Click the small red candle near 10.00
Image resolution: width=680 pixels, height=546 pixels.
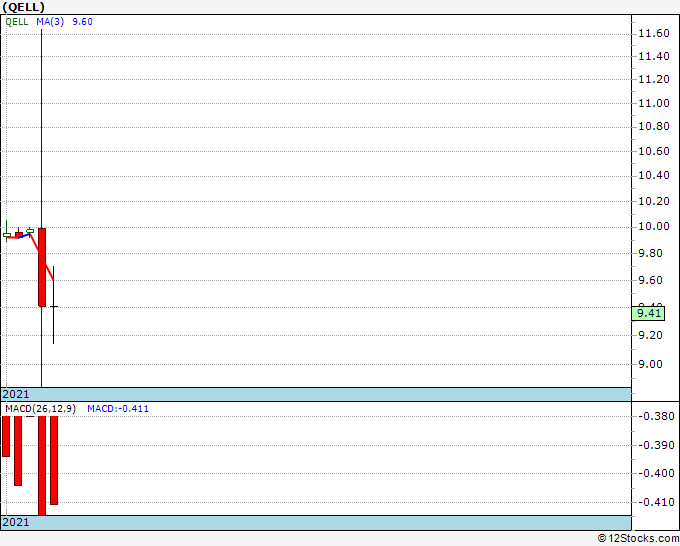19,234
